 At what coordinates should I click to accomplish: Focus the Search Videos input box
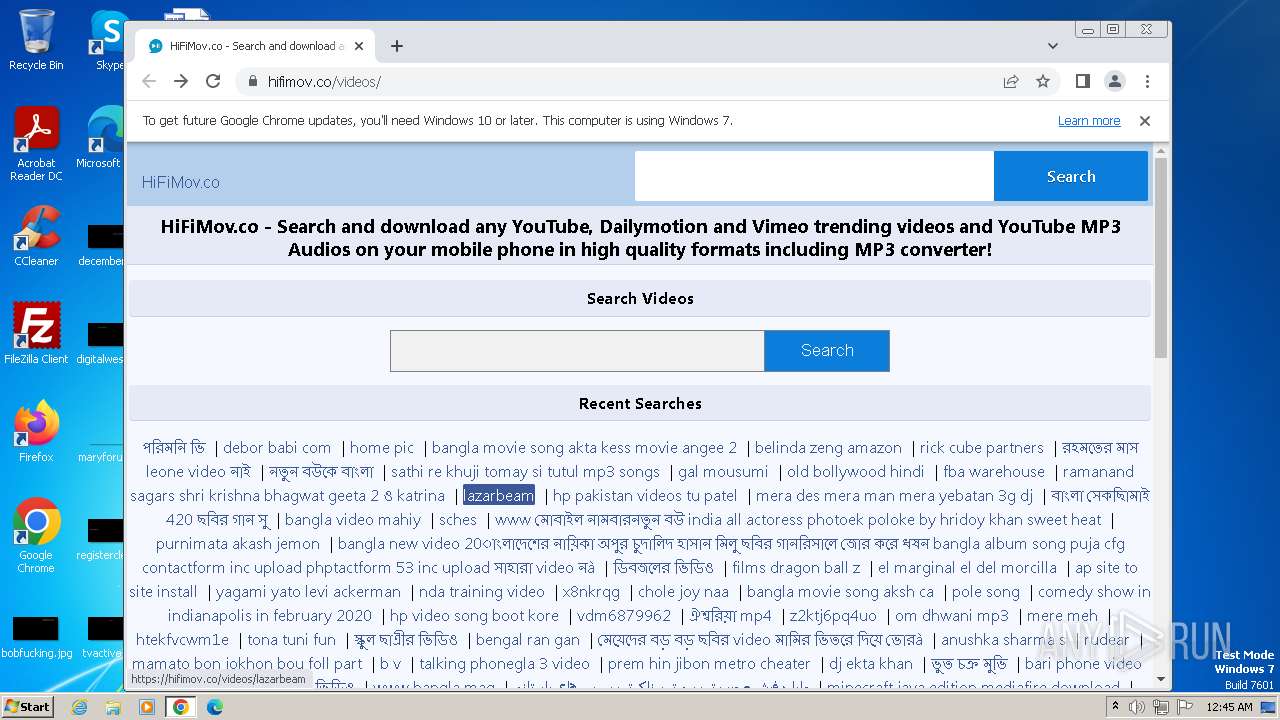(x=577, y=351)
